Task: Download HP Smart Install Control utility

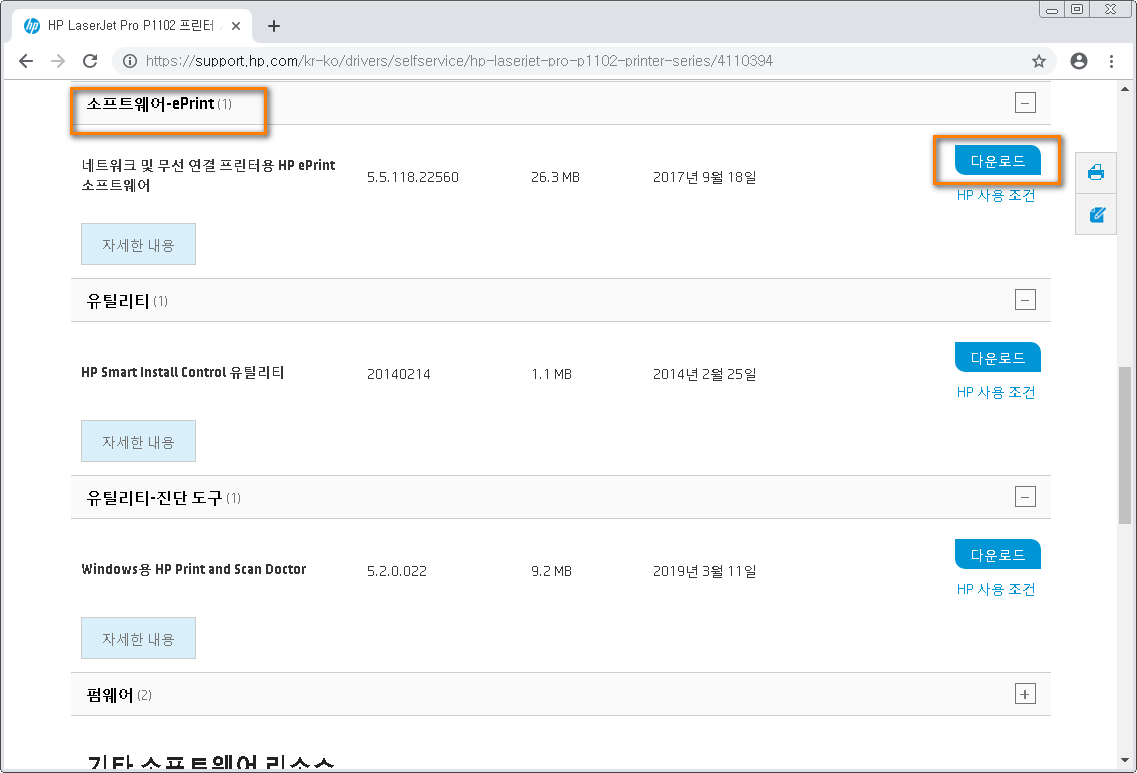Action: coord(998,357)
